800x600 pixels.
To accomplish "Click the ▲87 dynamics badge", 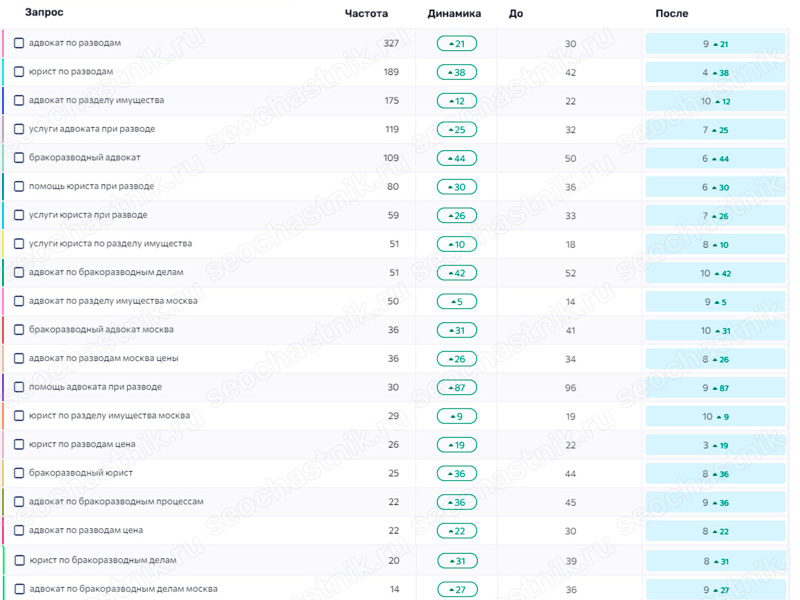I will [x=457, y=387].
